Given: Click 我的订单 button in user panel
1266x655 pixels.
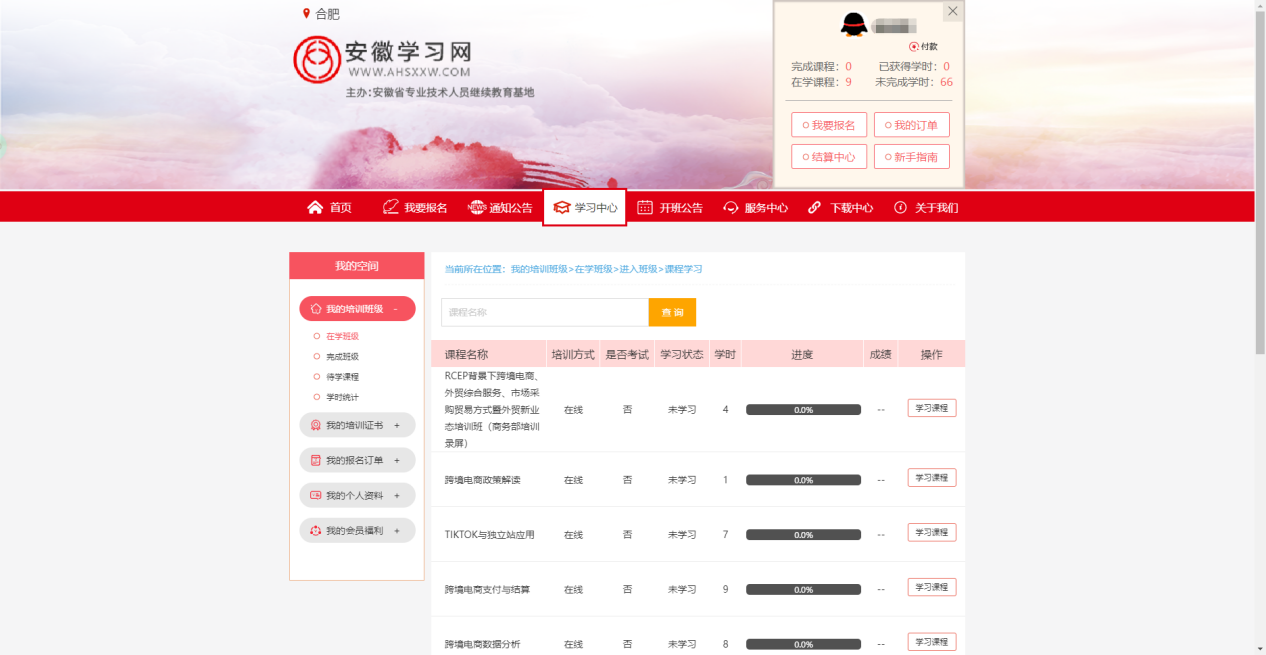Looking at the screenshot, I should (x=912, y=125).
